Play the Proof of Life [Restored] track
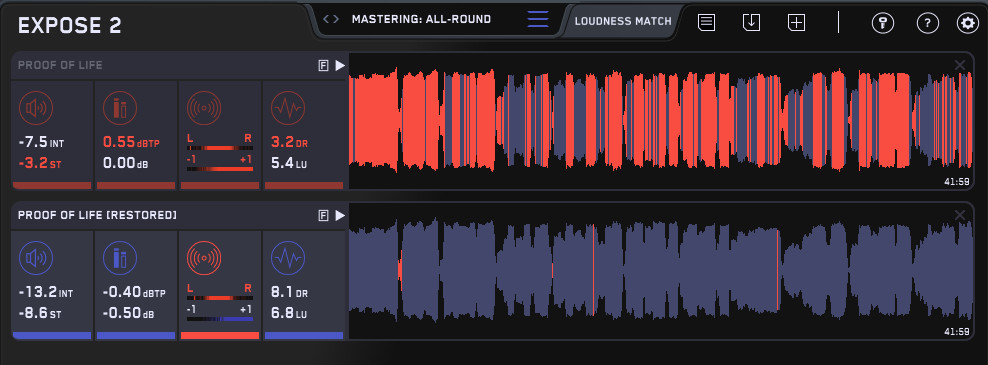This screenshot has height=365, width=988. (x=340, y=216)
